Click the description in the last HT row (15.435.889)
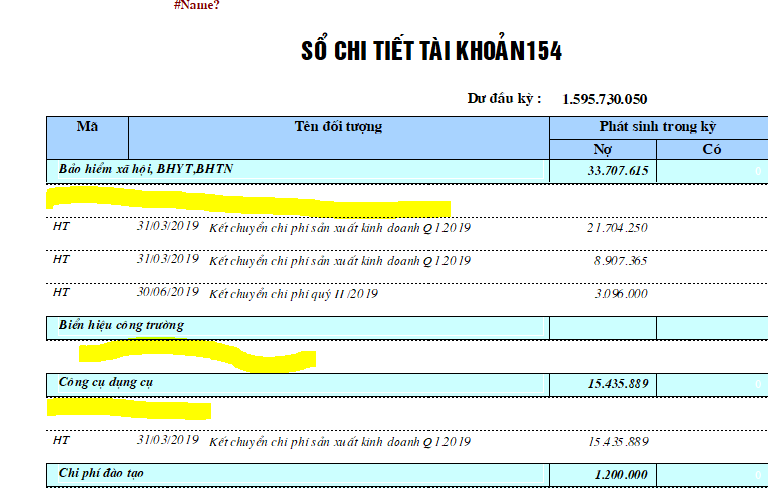This screenshot has height=493, width=777. (340, 442)
